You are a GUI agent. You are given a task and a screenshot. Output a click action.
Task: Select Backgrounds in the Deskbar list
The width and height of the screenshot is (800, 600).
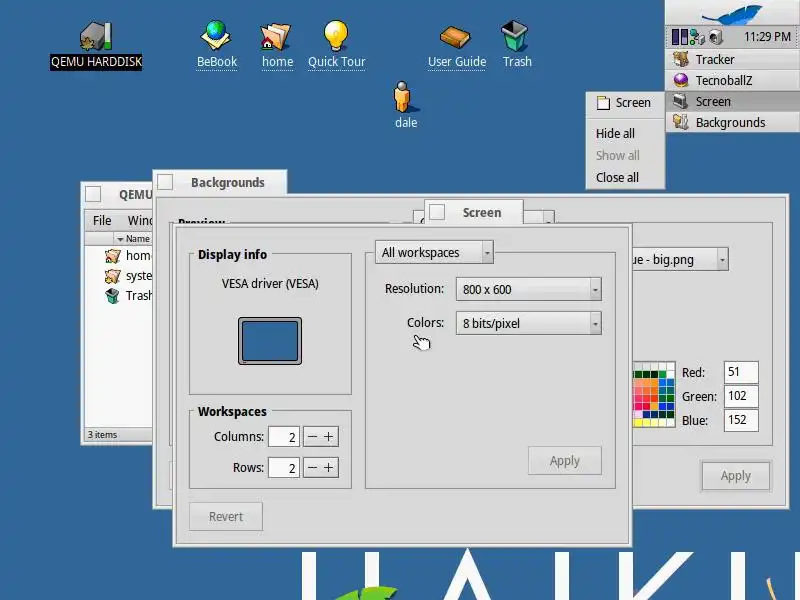(732, 122)
